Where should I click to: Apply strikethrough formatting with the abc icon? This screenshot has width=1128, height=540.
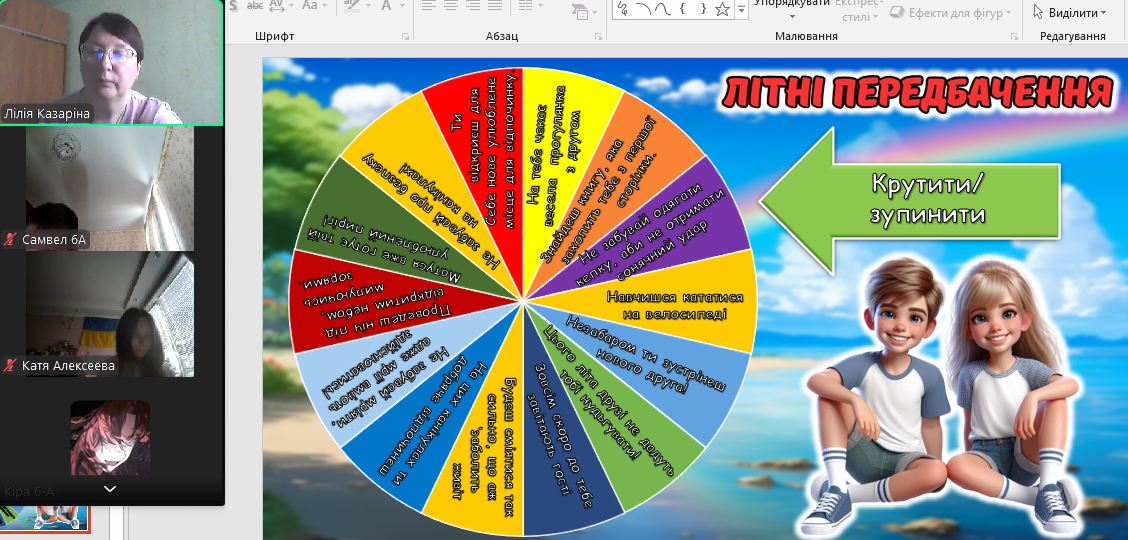(x=254, y=6)
